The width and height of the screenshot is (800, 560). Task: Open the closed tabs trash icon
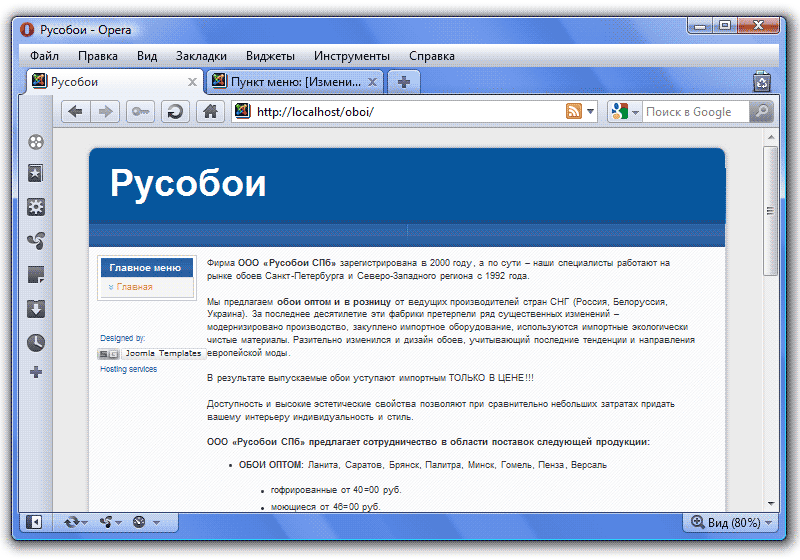point(762,82)
